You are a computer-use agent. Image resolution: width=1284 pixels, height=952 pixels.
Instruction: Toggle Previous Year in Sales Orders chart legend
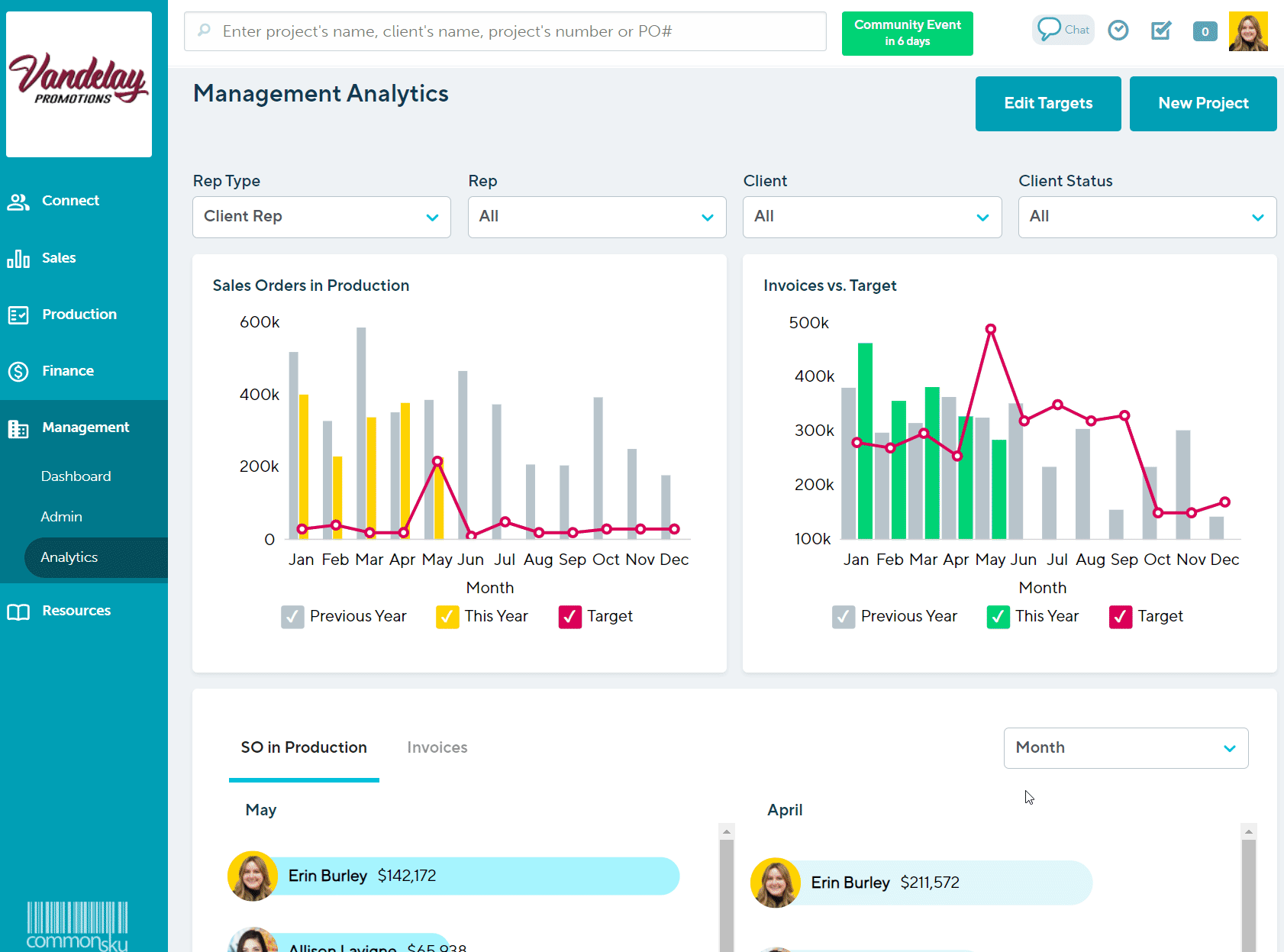(292, 616)
